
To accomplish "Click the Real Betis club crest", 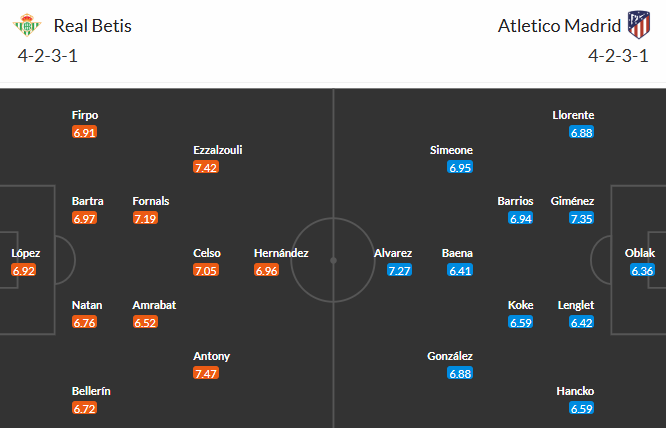I will 29,25.
